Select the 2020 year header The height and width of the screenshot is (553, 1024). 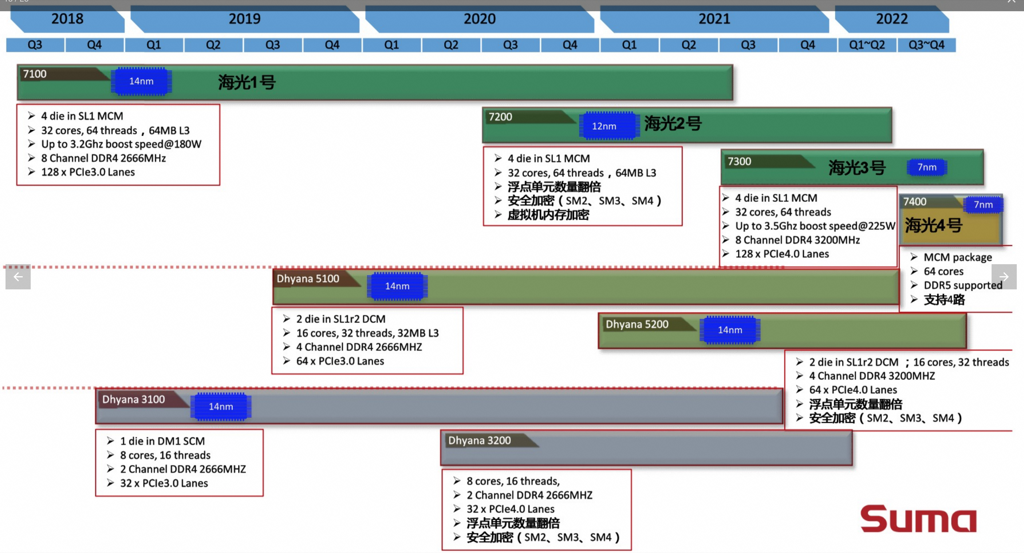tap(479, 19)
